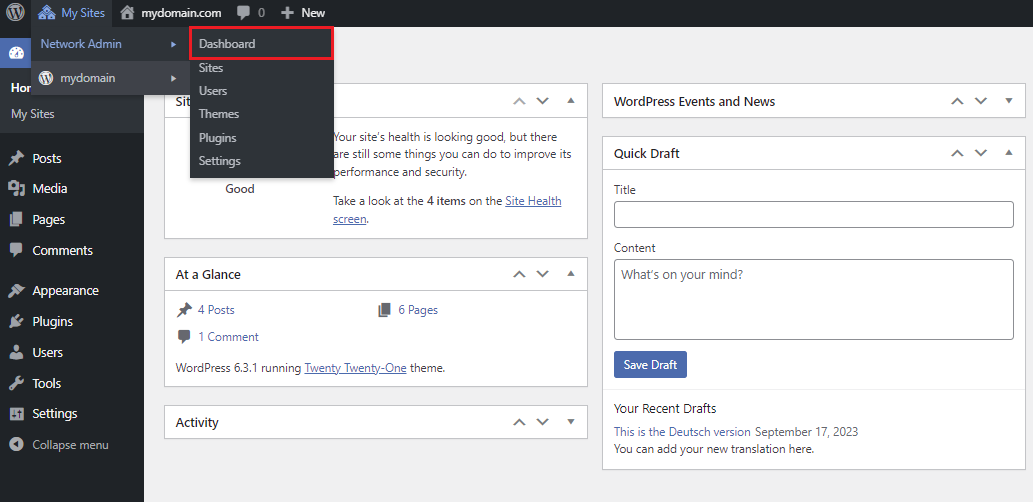1033x502 pixels.
Task: Open Settings from the sidebar menu
Action: (x=54, y=414)
